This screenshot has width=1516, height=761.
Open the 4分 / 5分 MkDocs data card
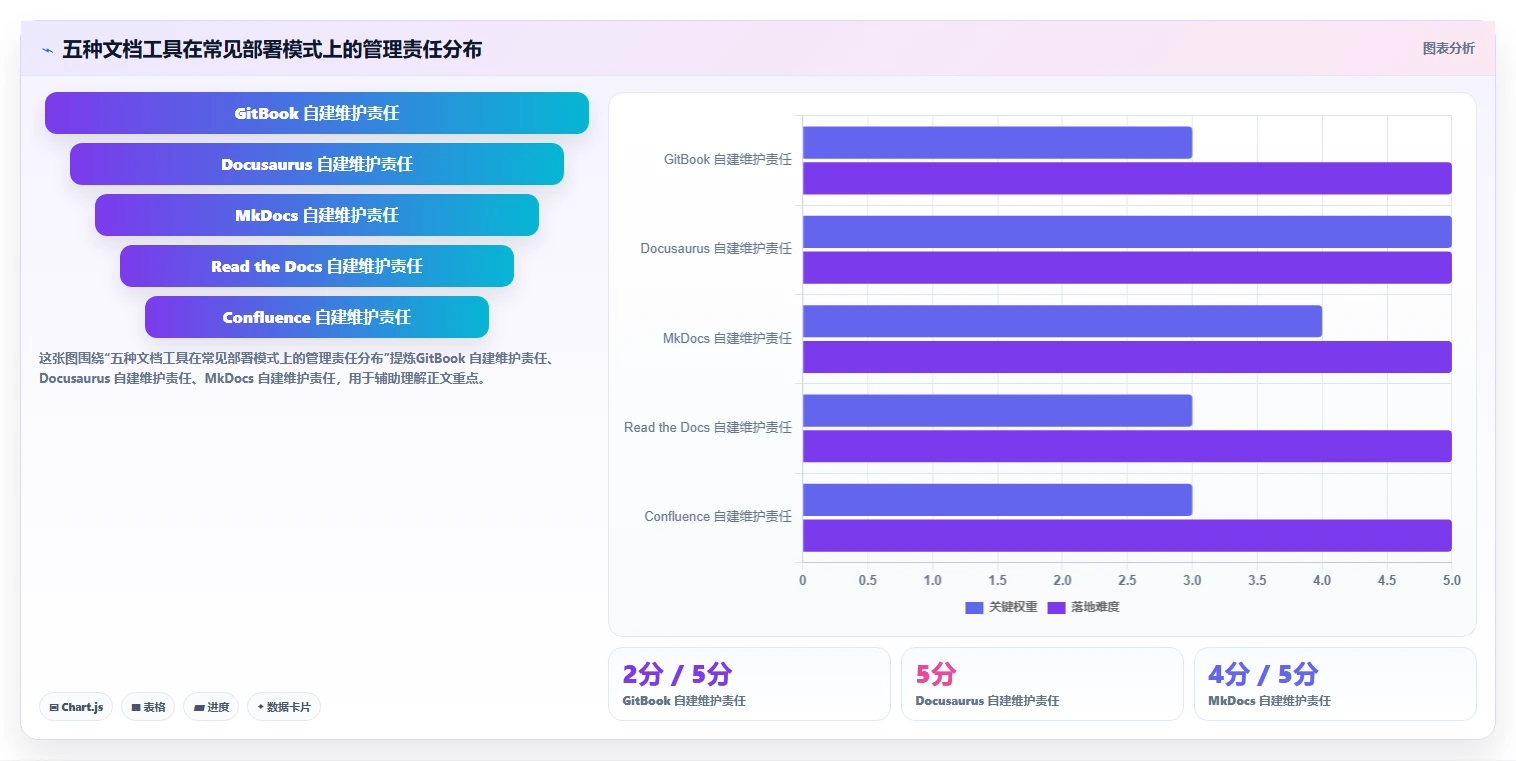coord(1335,684)
